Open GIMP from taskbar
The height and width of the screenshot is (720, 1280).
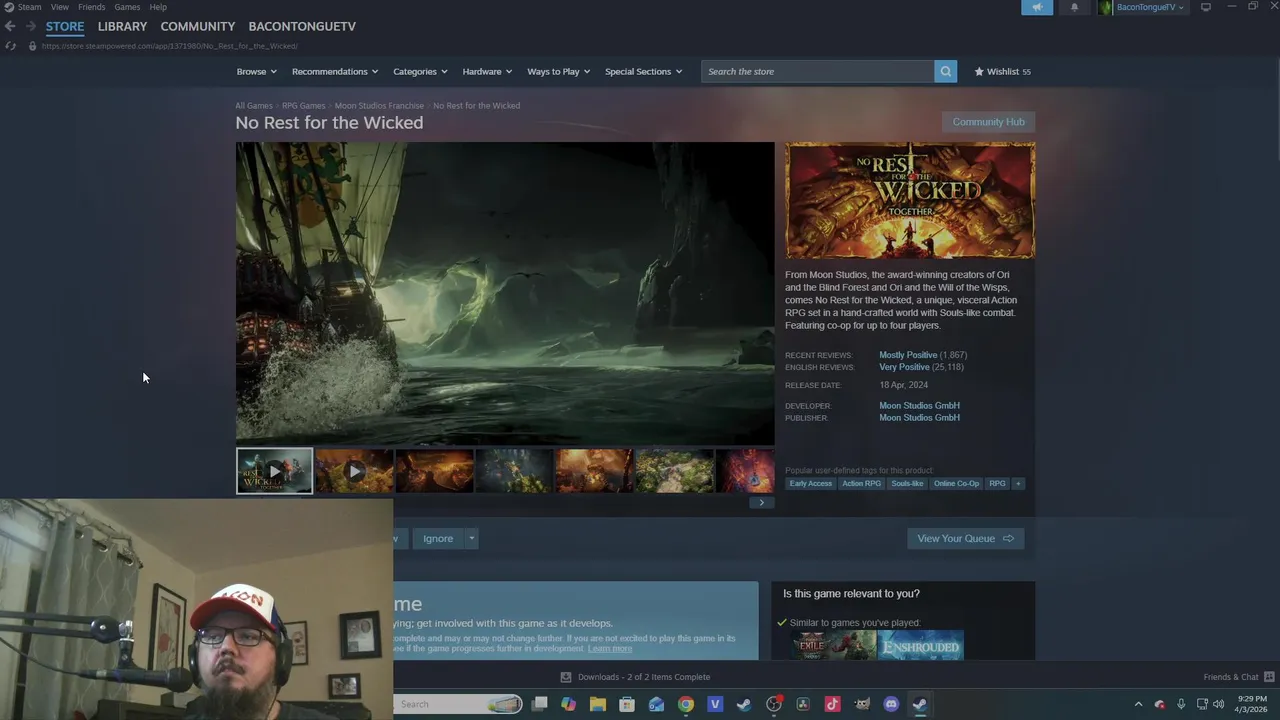pyautogui.click(x=862, y=704)
